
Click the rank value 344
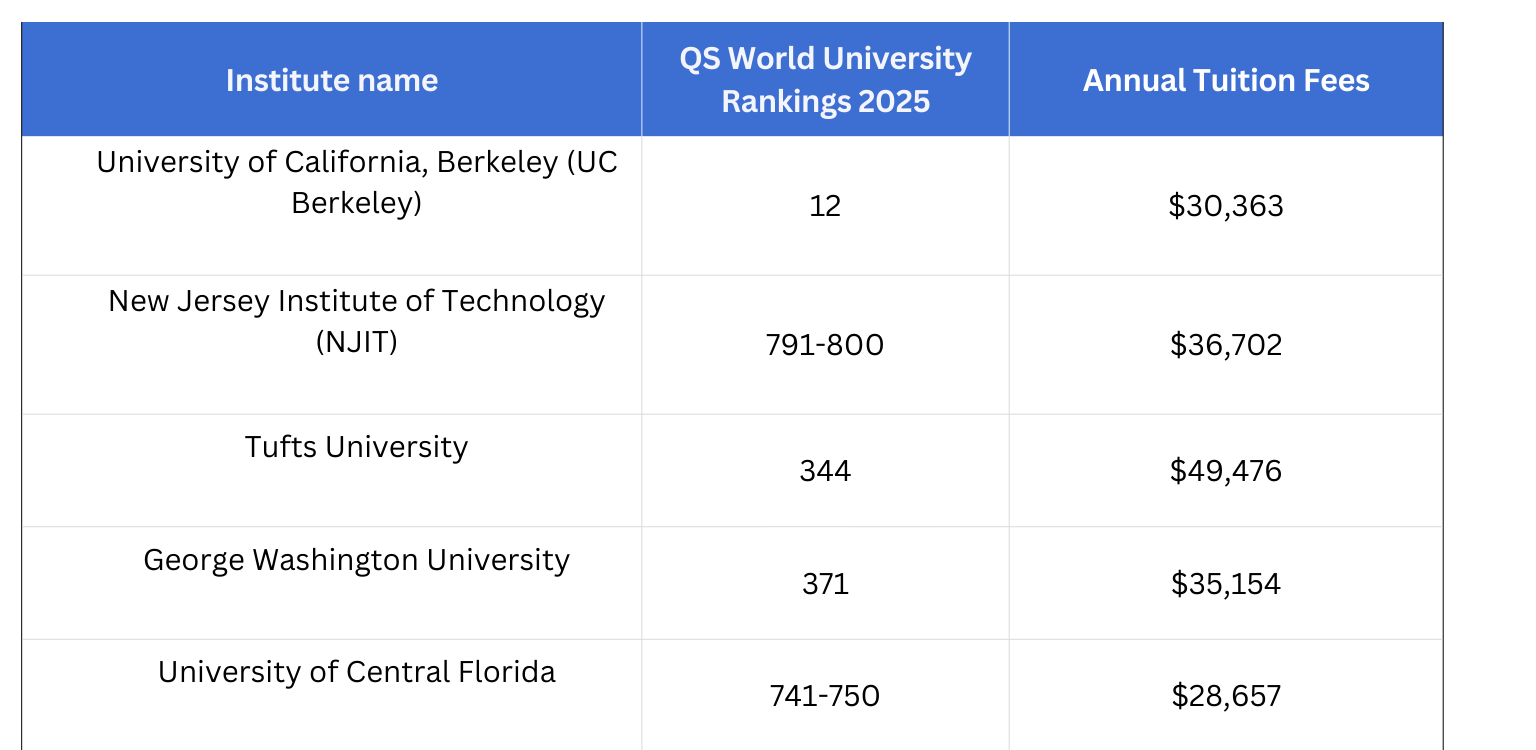(x=825, y=471)
